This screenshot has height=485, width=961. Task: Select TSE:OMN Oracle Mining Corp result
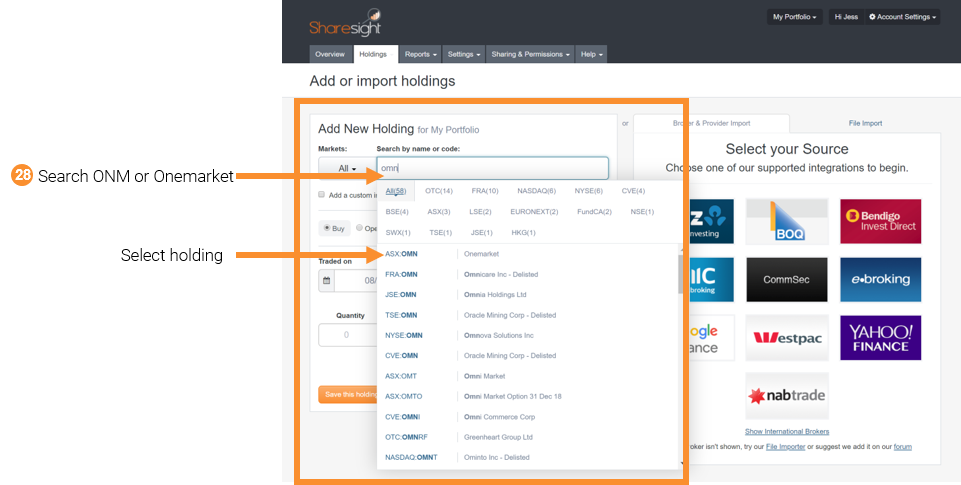point(528,315)
